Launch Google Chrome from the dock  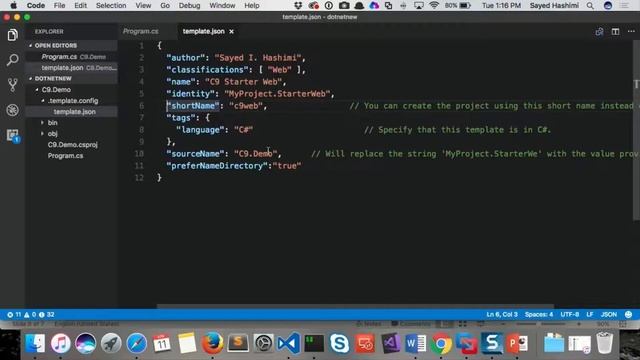pyautogui.click(x=441, y=343)
